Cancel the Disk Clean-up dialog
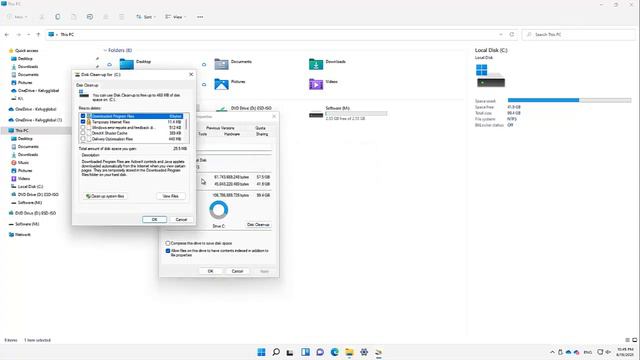 [x=181, y=220]
